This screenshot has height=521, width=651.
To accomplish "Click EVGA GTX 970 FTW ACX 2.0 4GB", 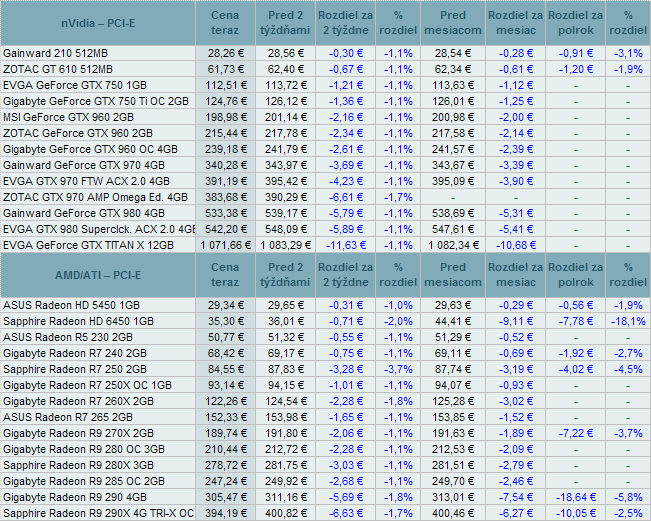I will (86, 181).
